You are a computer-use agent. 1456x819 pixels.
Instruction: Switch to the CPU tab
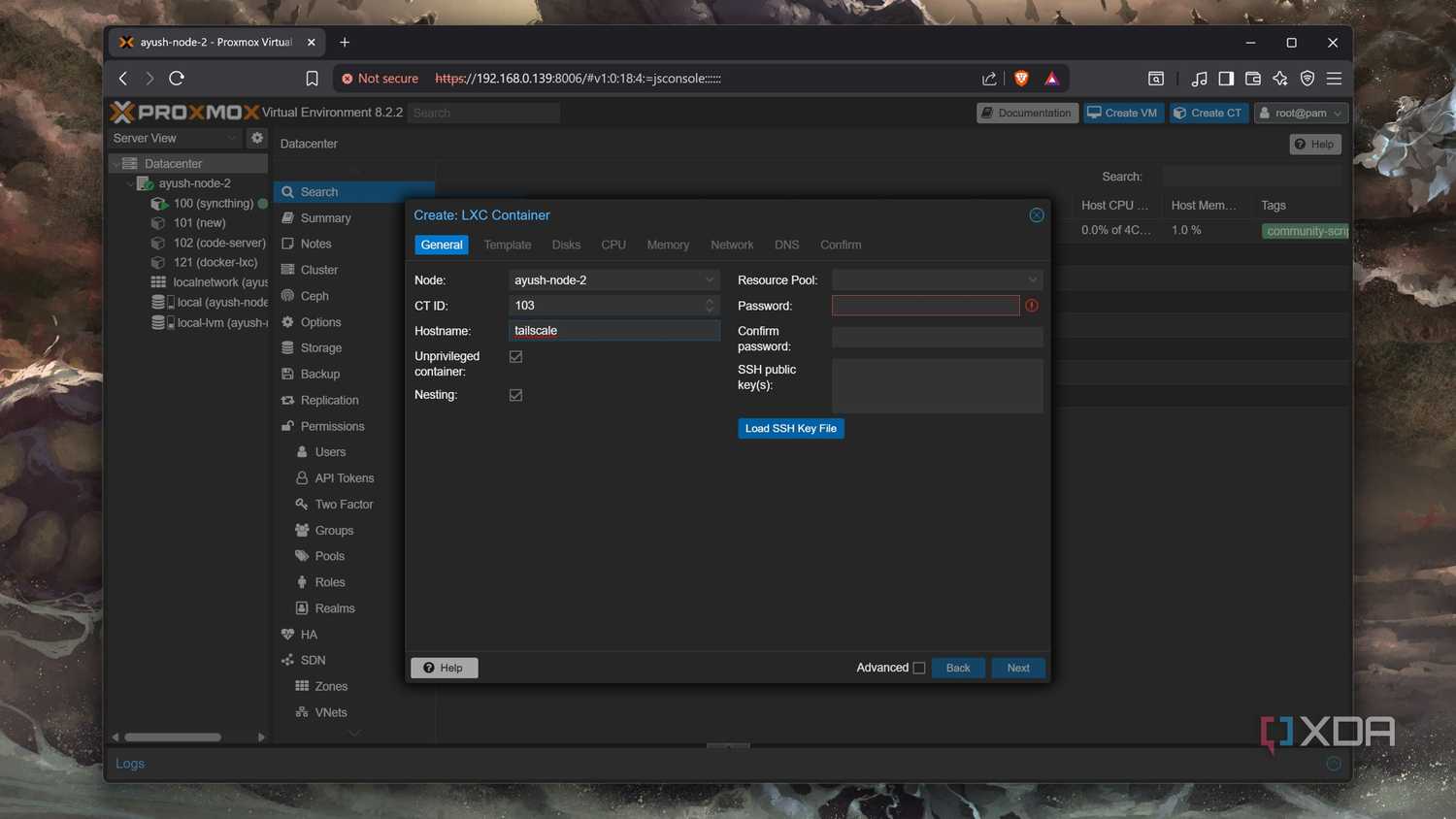pyautogui.click(x=613, y=245)
